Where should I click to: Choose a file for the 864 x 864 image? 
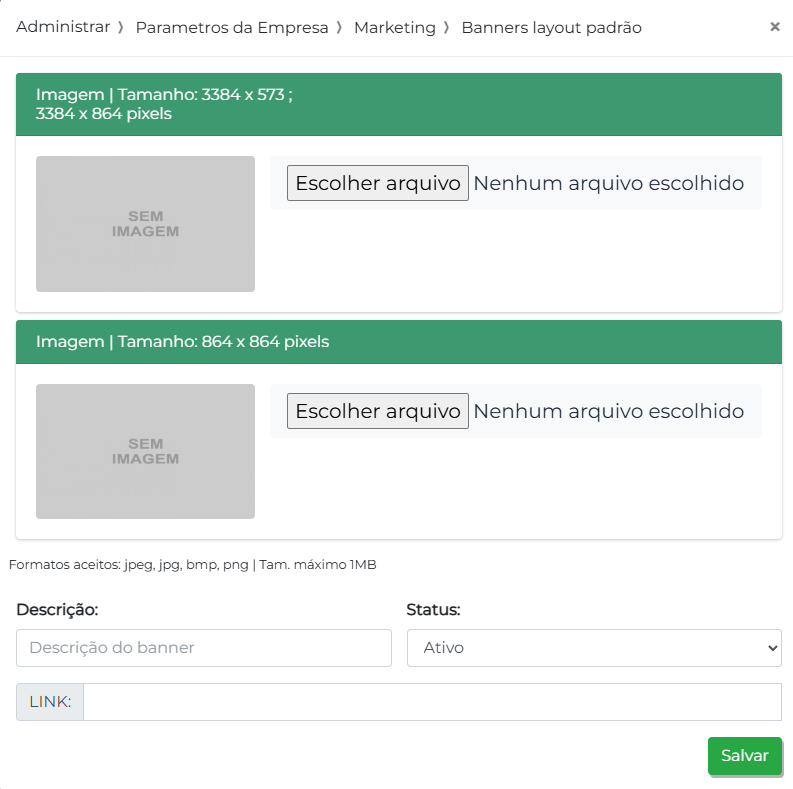tap(378, 411)
